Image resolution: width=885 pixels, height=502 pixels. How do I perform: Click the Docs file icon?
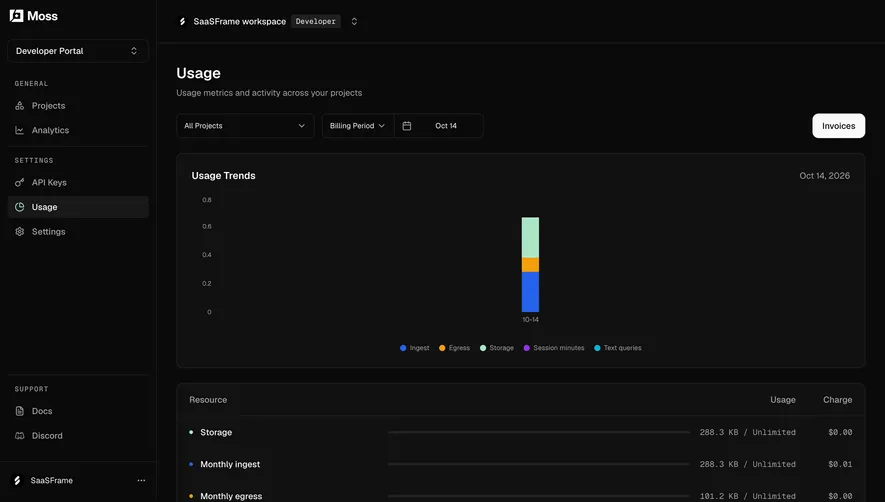[x=20, y=411]
